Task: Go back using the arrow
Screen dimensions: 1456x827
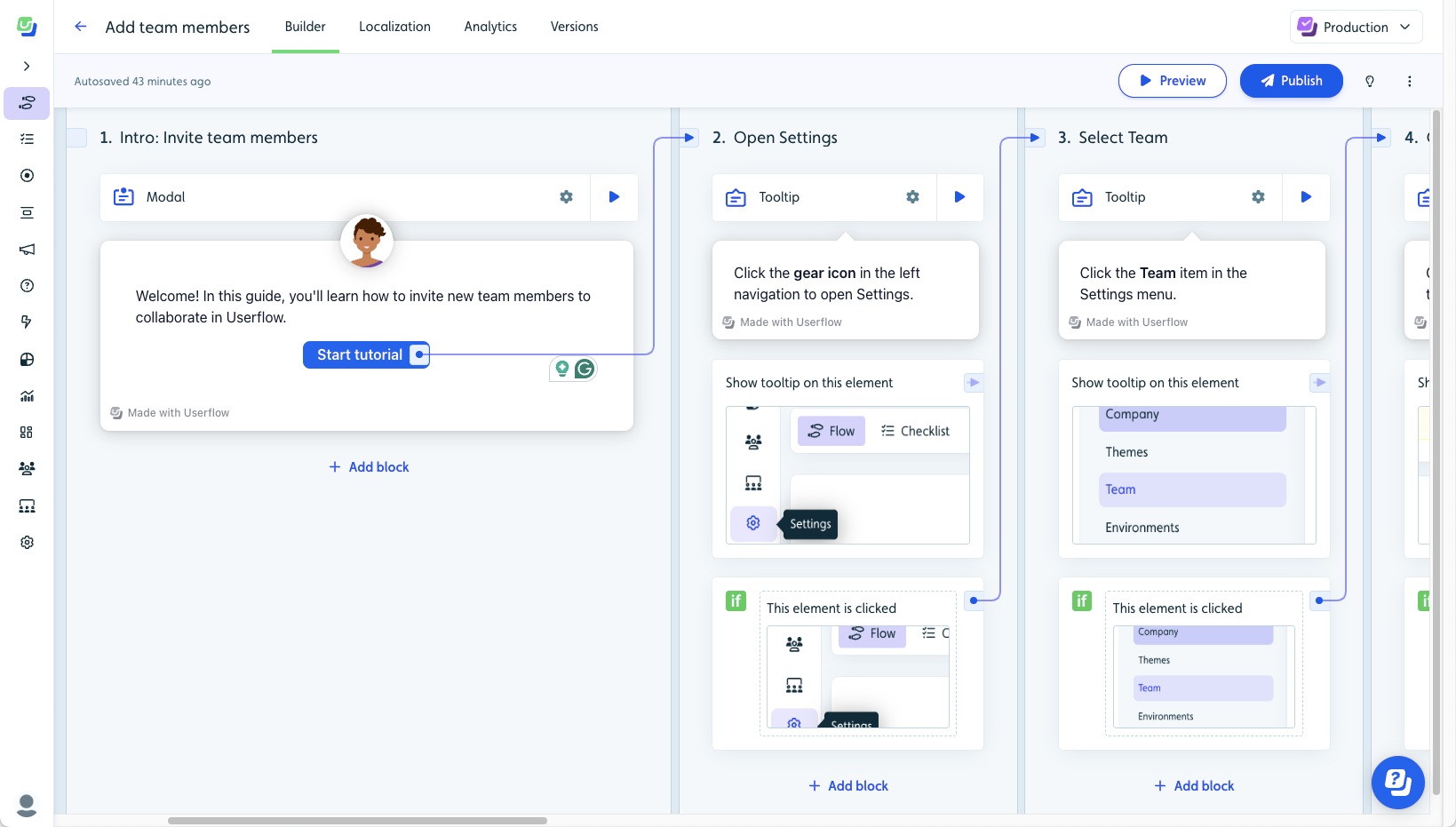Action: [81, 27]
